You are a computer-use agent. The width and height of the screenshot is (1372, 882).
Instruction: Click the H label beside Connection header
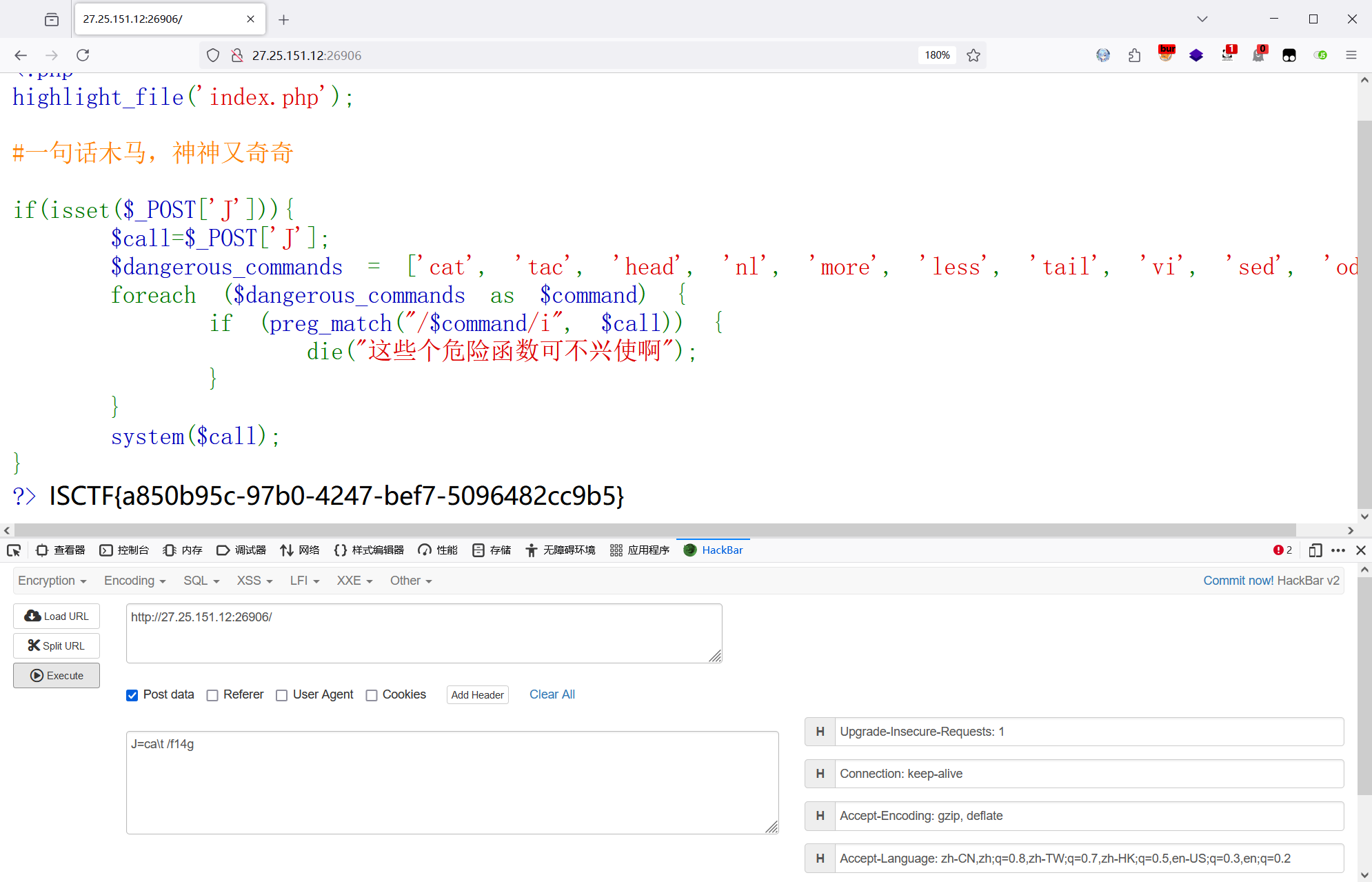pyautogui.click(x=820, y=774)
